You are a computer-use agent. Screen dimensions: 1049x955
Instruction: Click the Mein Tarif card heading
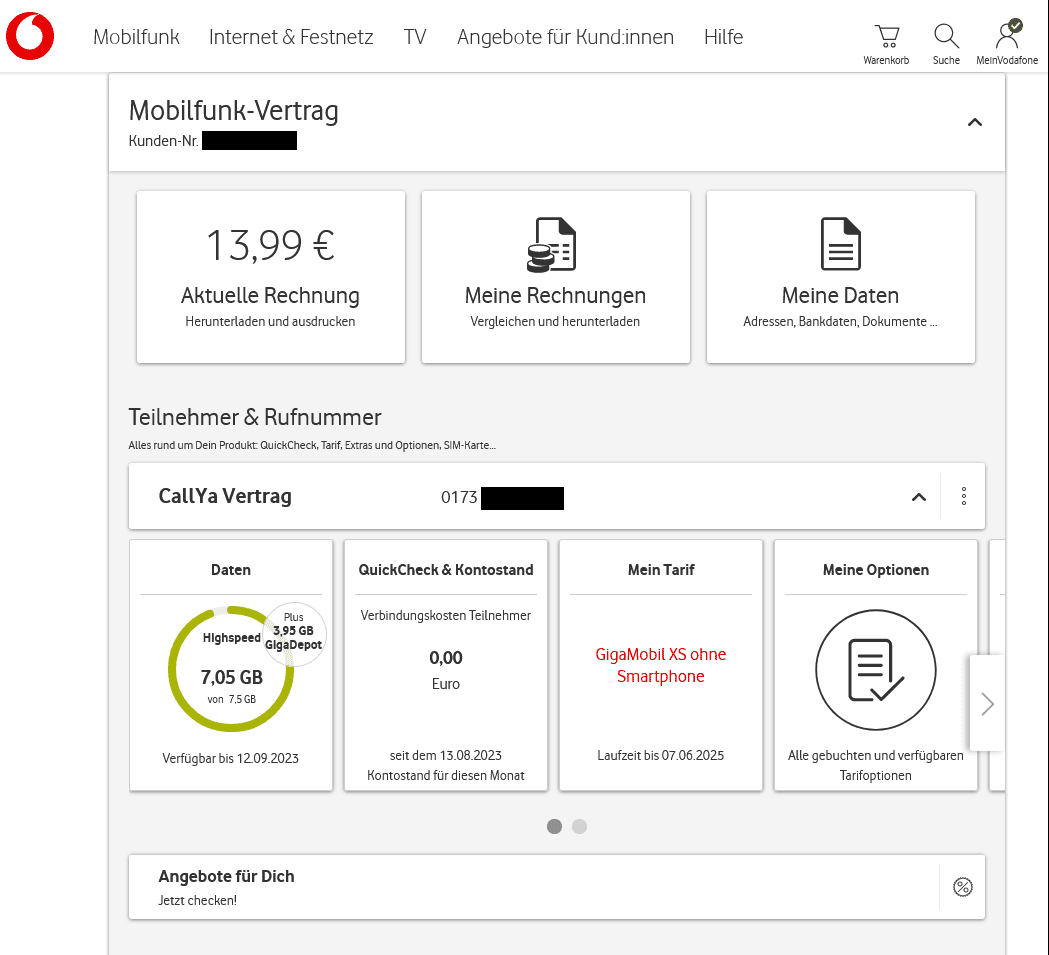tap(661, 570)
